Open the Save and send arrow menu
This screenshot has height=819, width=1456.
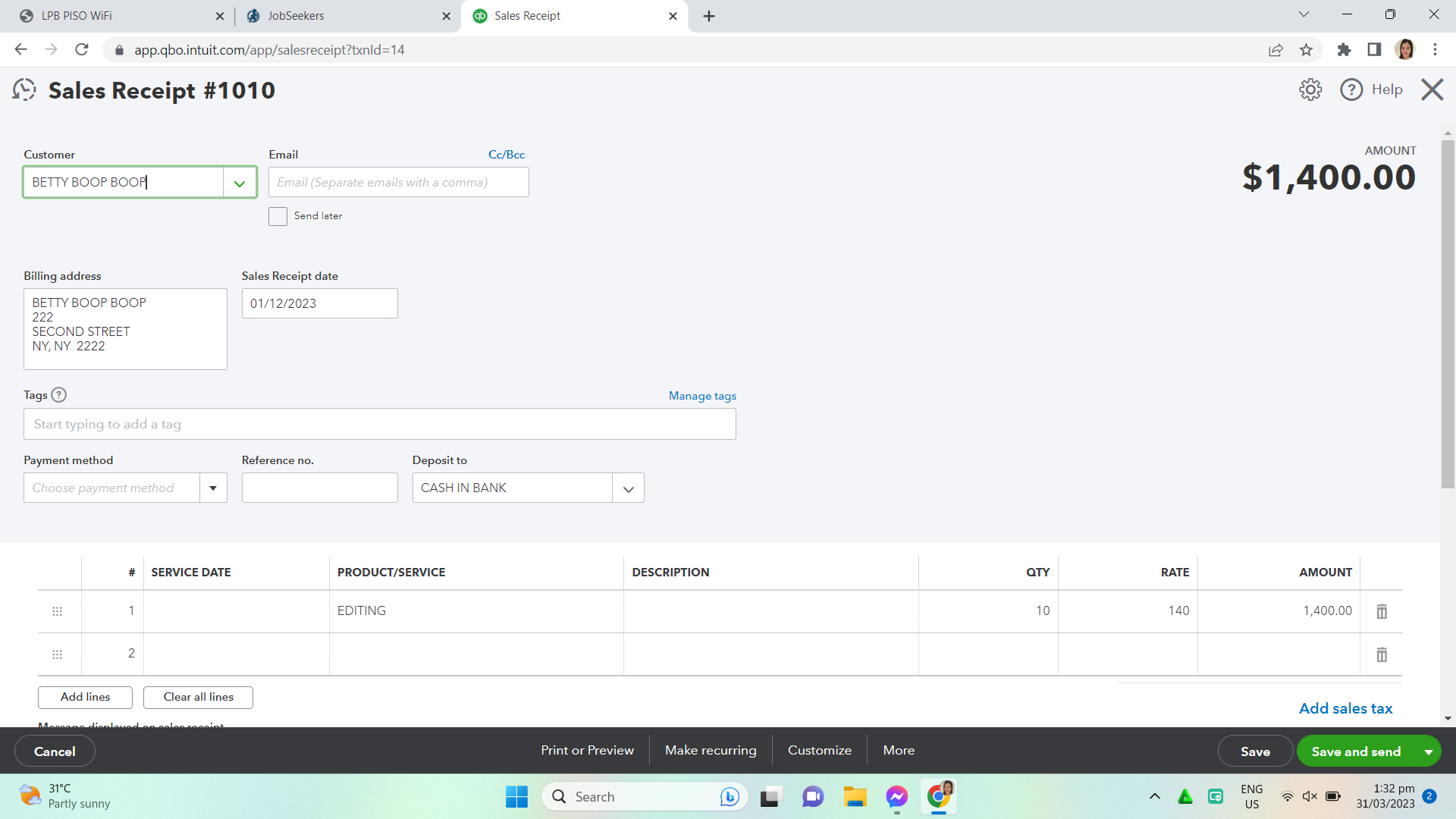click(1429, 752)
